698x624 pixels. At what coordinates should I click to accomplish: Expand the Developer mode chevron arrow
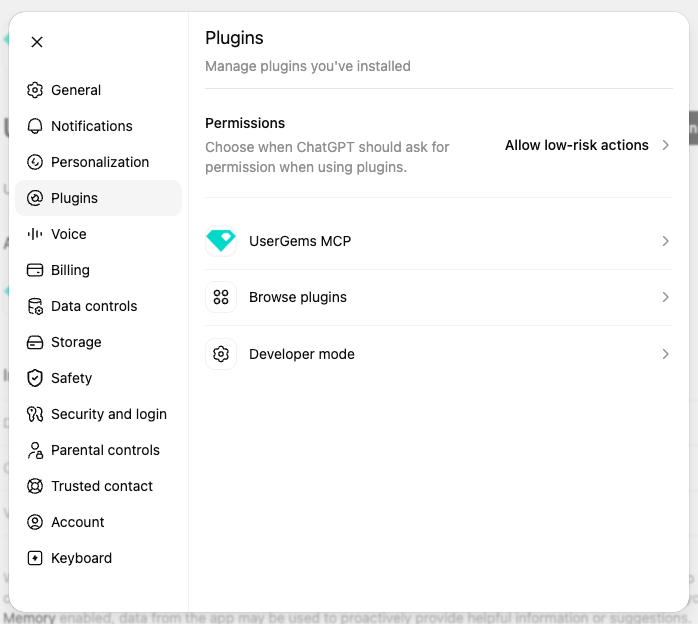(x=665, y=354)
